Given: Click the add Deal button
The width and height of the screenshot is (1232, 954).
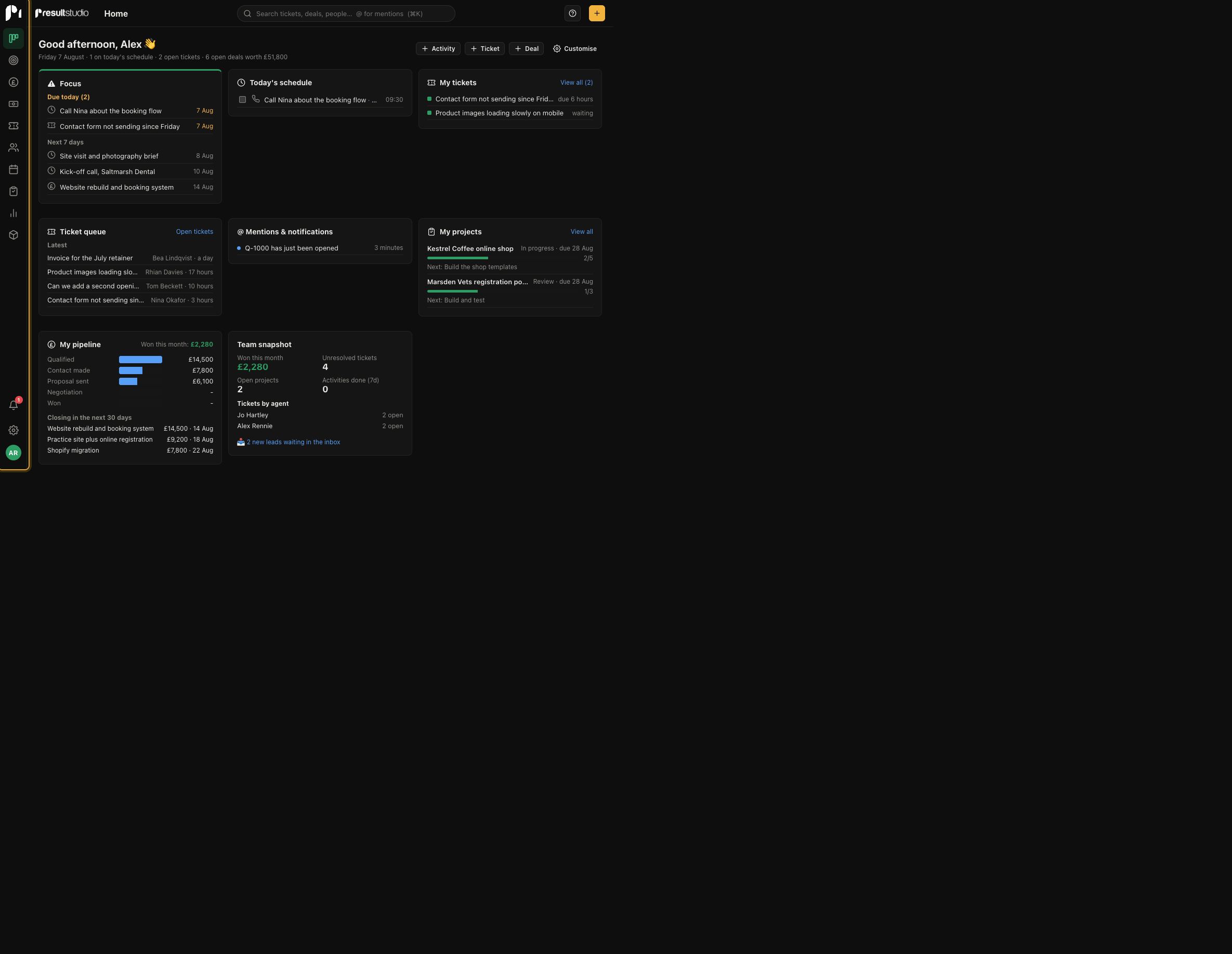Looking at the screenshot, I should (x=526, y=48).
